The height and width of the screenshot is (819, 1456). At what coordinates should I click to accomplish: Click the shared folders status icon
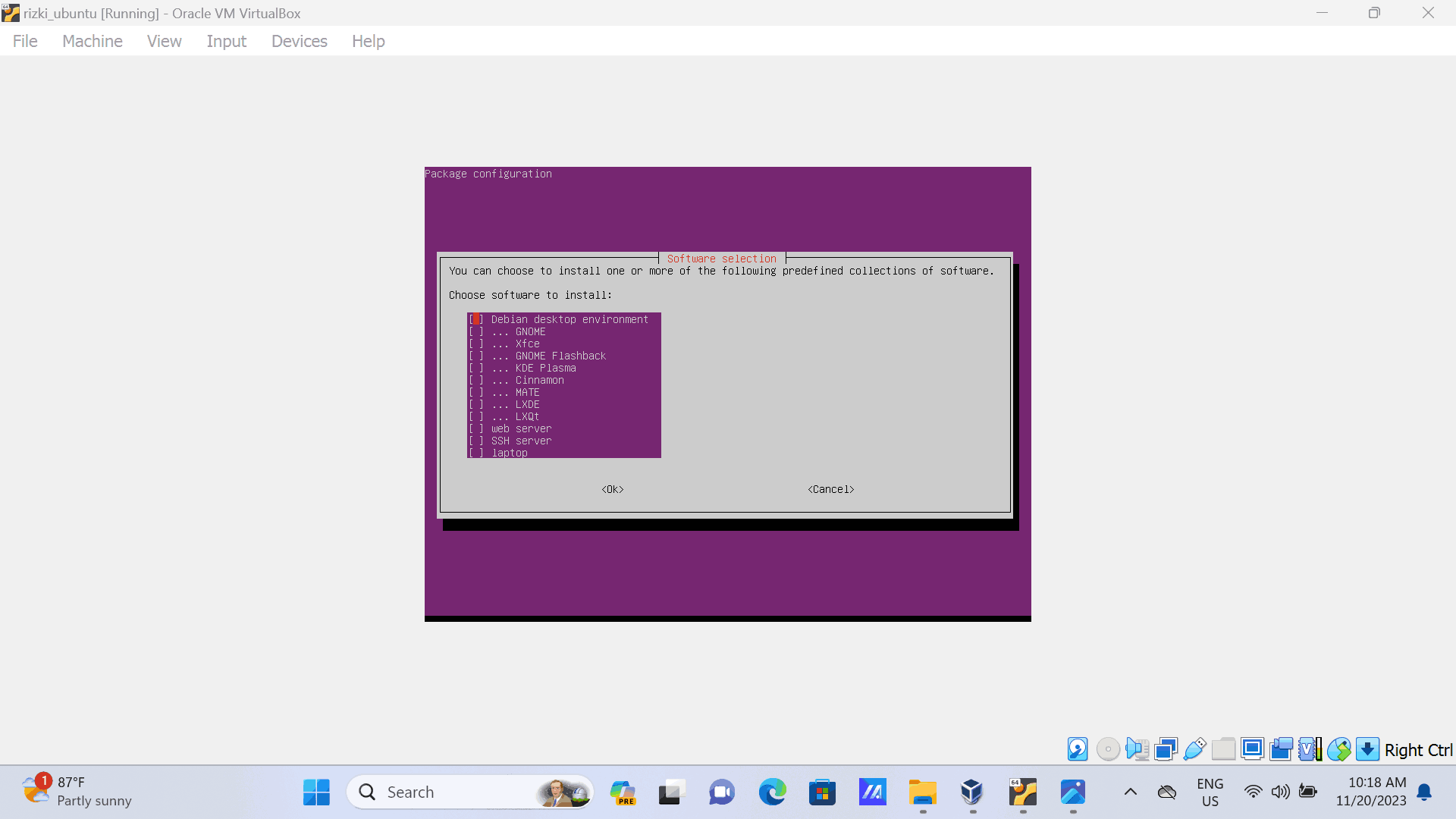pyautogui.click(x=1223, y=749)
